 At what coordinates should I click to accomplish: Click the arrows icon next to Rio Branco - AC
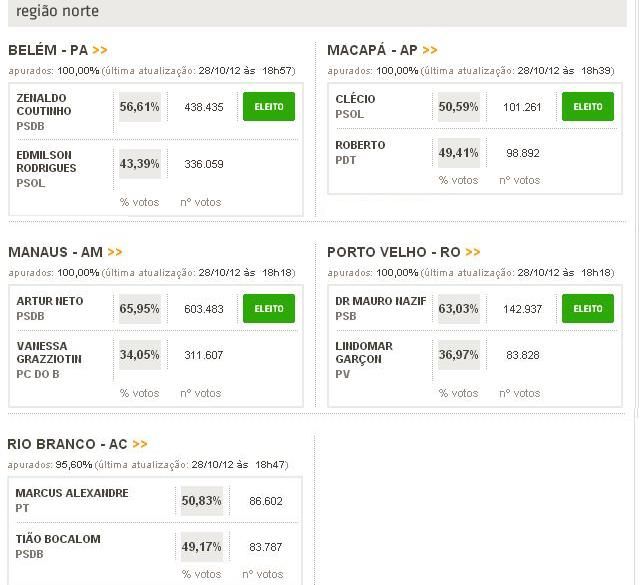click(140, 444)
